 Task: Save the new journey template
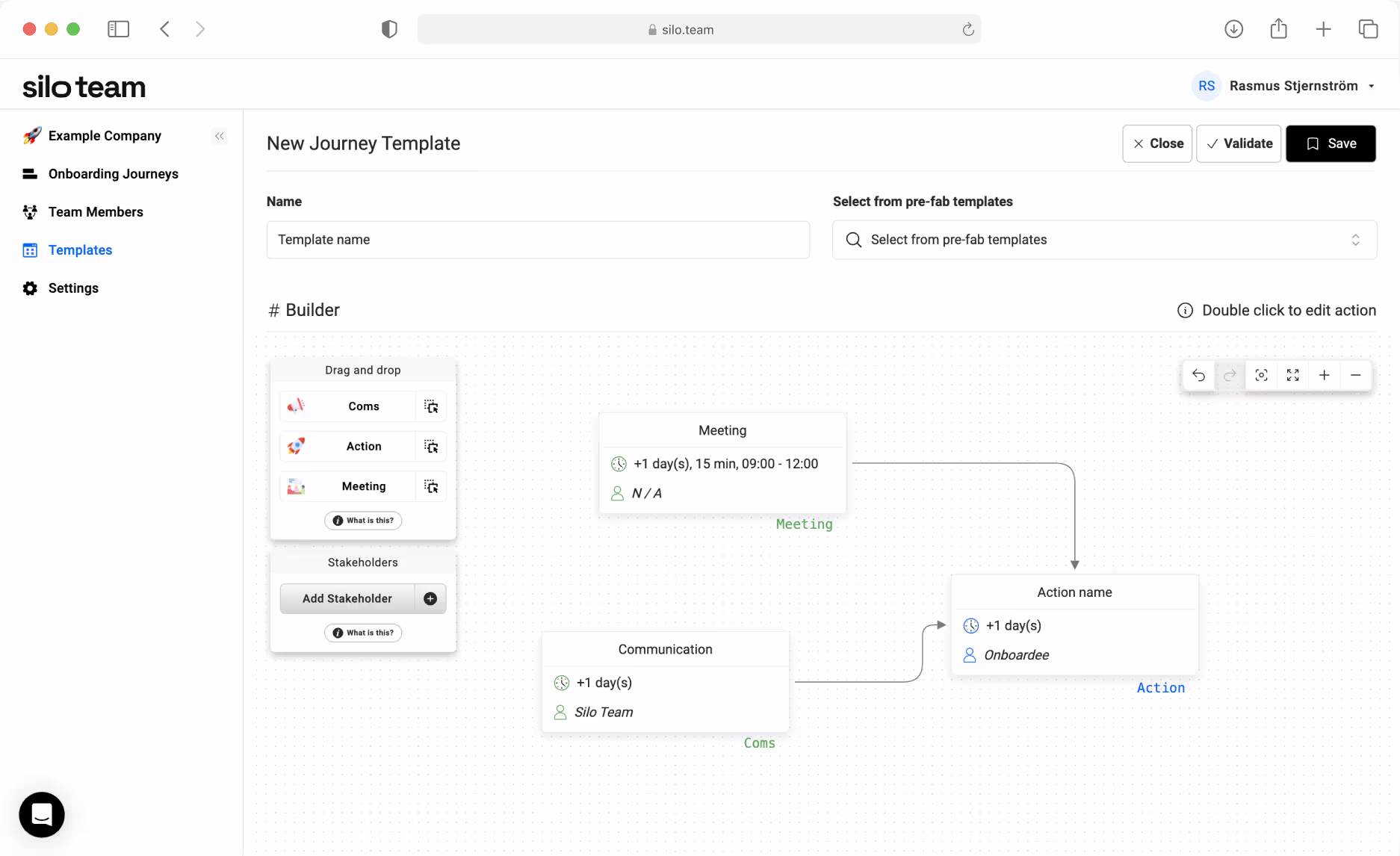pyautogui.click(x=1331, y=143)
